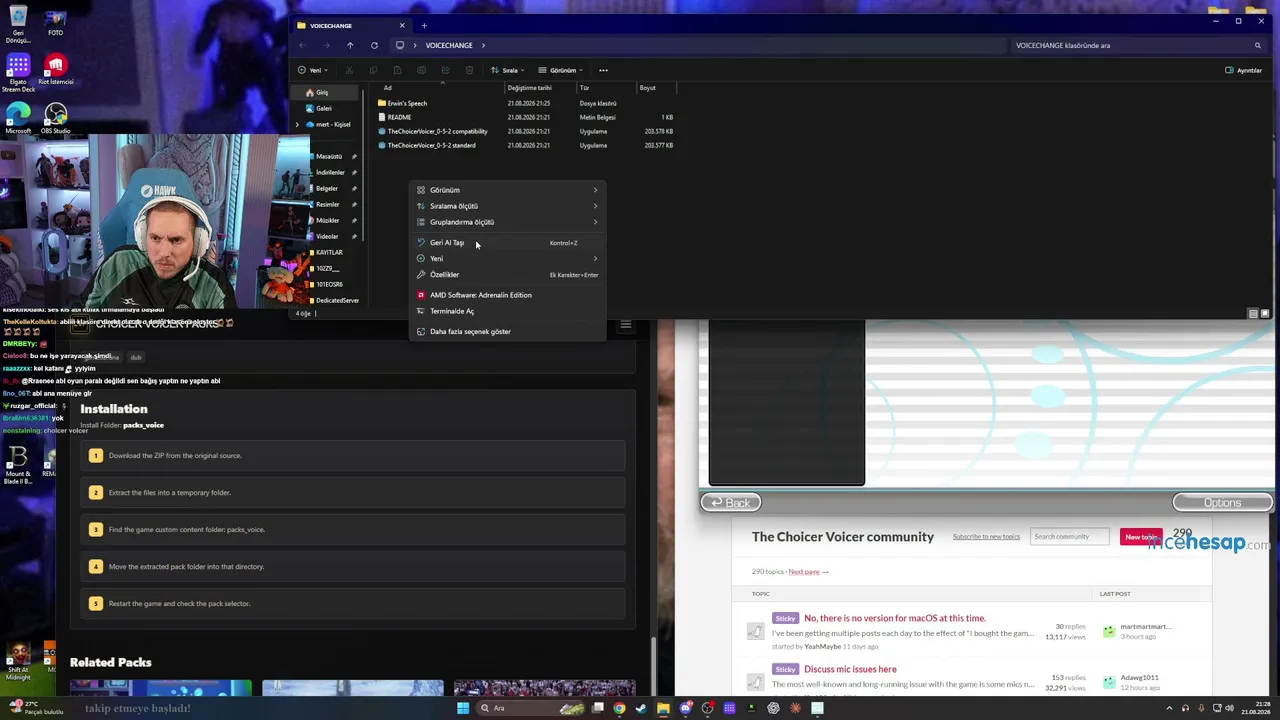Click the hamburger menu icon on the web page
This screenshot has height=720, width=1280.
[x=626, y=325]
